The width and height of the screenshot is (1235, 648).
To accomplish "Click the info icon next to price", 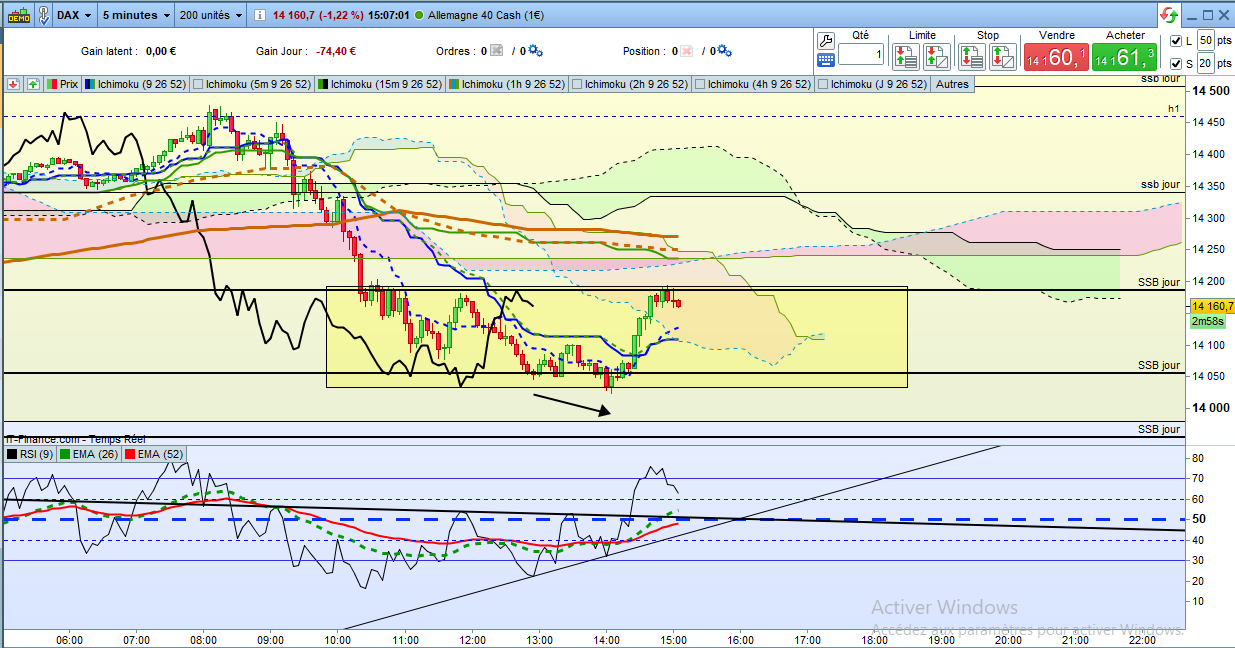I will 259,16.
